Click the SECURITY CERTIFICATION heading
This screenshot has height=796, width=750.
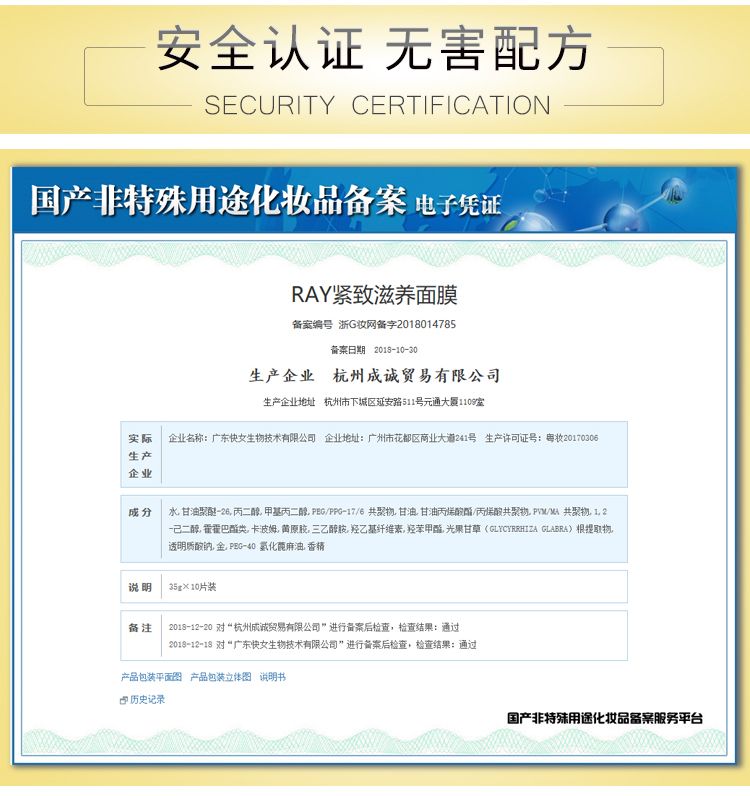pyautogui.click(x=377, y=106)
